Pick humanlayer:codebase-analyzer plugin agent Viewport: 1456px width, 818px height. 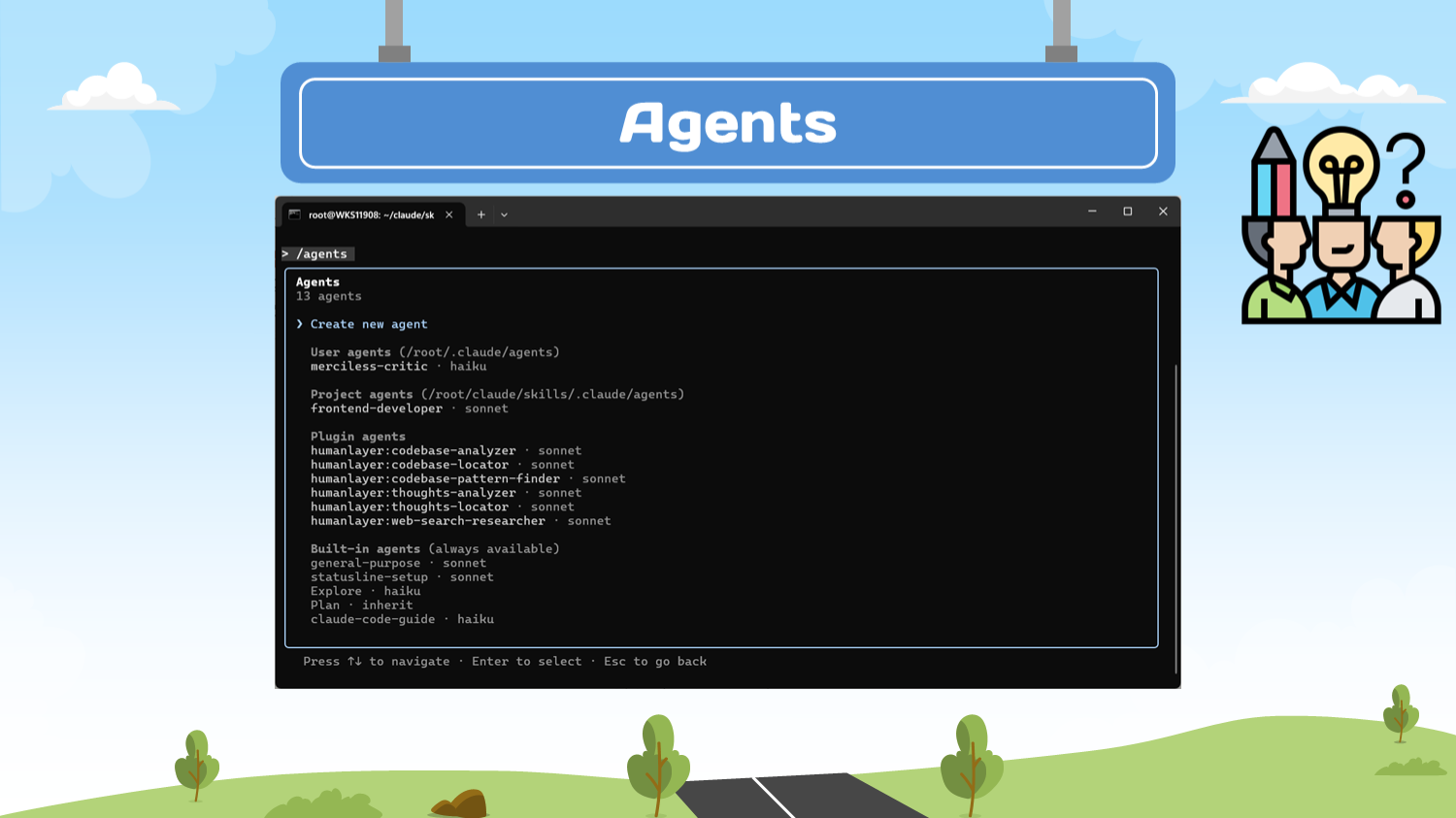414,450
